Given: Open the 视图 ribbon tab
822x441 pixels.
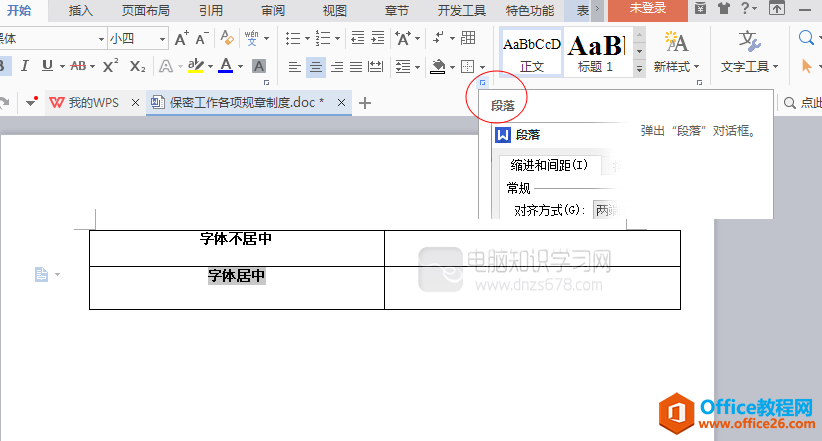Looking at the screenshot, I should point(334,10).
